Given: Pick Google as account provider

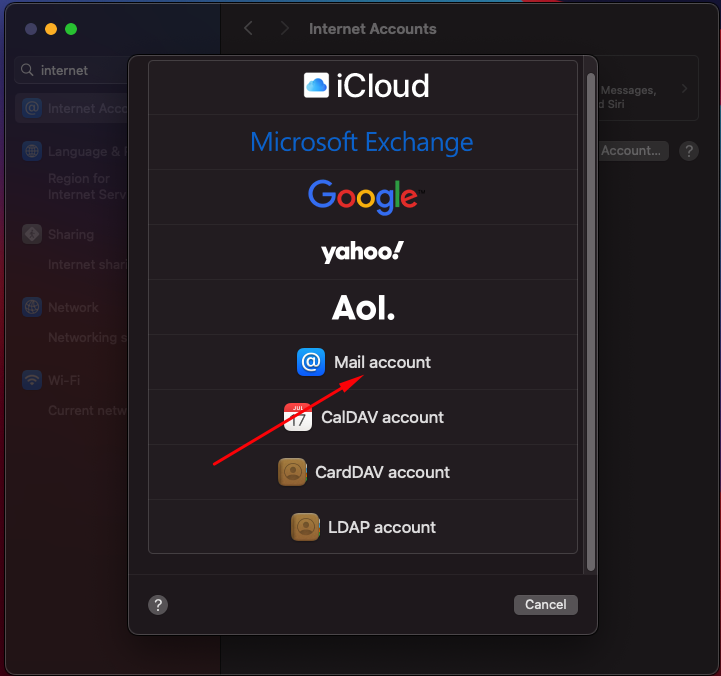Looking at the screenshot, I should tap(363, 197).
